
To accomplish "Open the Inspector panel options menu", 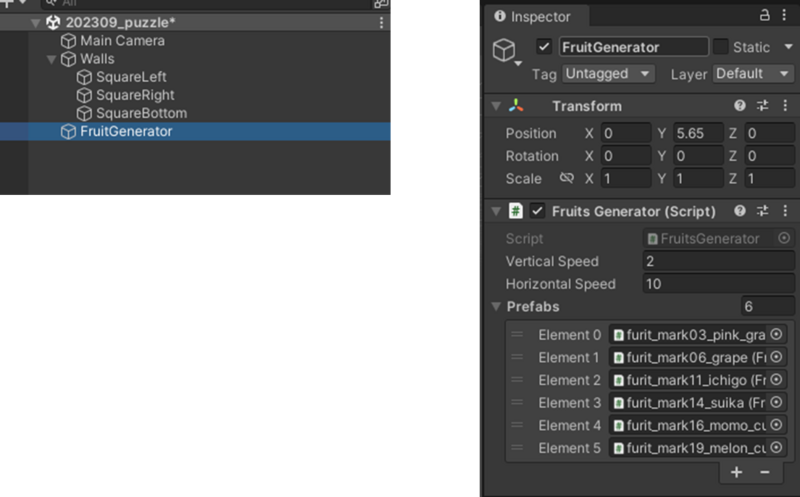I will tap(785, 15).
